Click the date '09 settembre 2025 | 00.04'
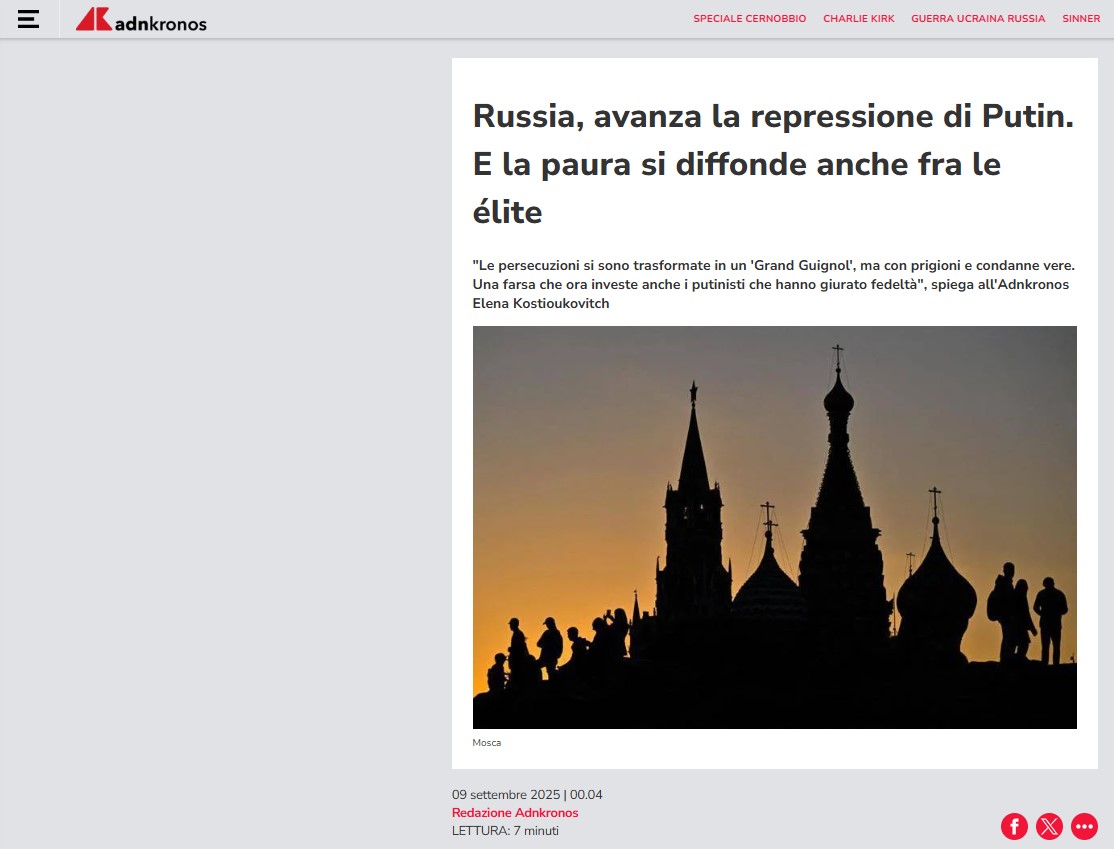 pos(527,794)
